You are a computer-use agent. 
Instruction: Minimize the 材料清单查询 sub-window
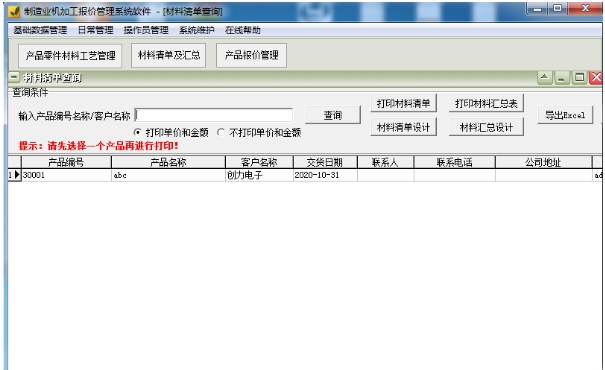561,78
